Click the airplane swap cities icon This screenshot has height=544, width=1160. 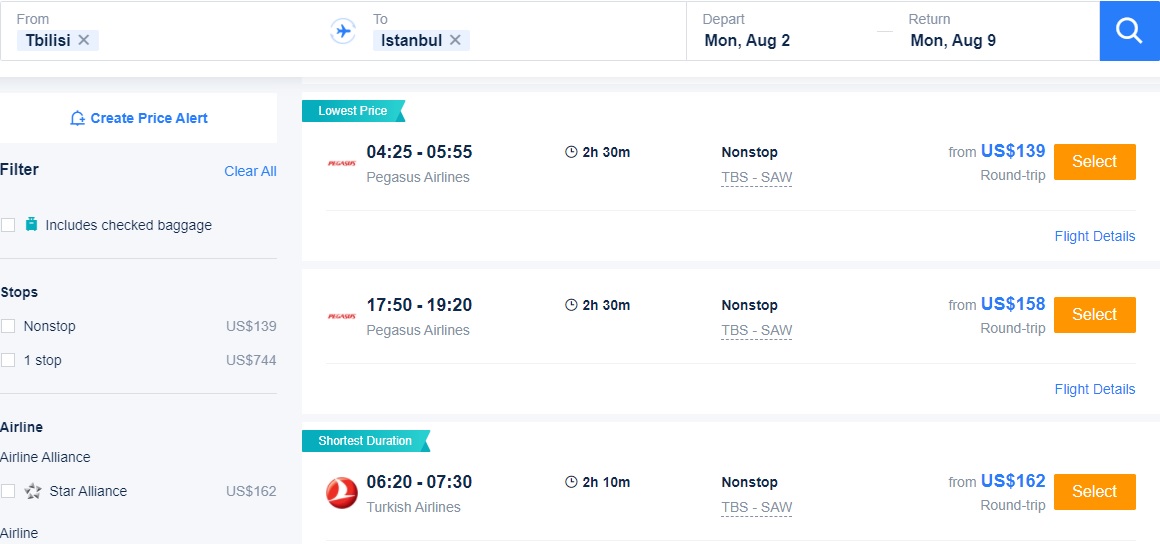(x=343, y=31)
